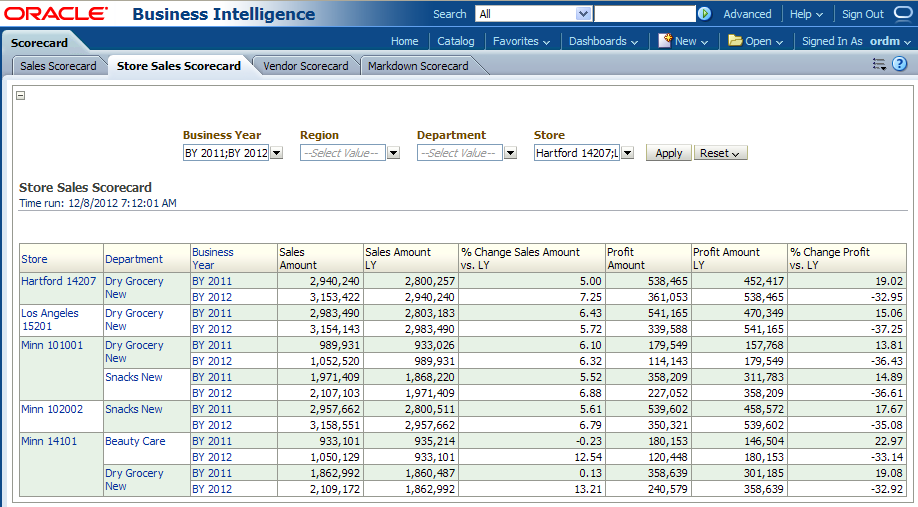Click into the search text field
Image resolution: width=918 pixels, height=507 pixels.
click(x=644, y=14)
